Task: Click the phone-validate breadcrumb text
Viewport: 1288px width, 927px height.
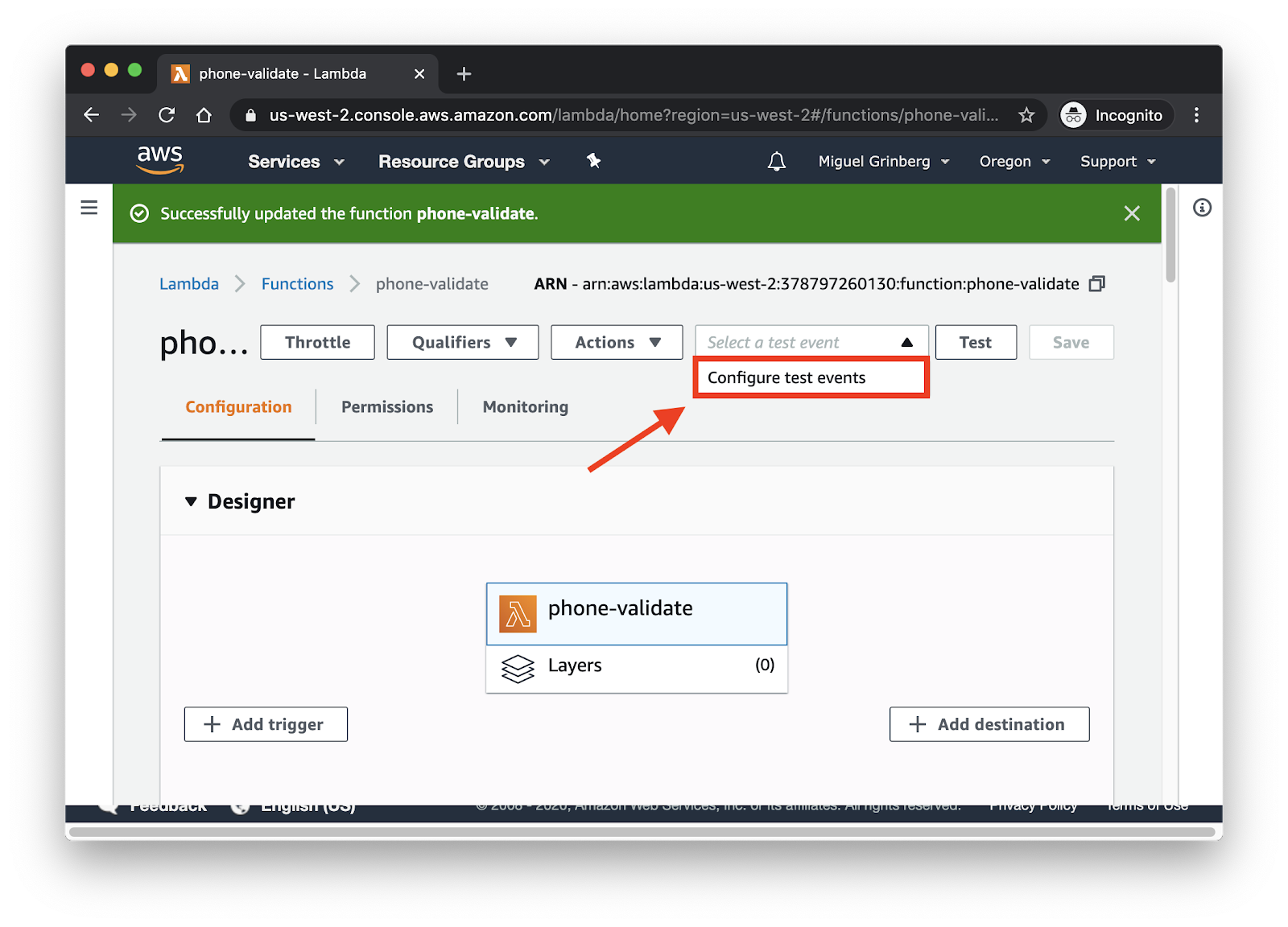Action: [x=431, y=284]
